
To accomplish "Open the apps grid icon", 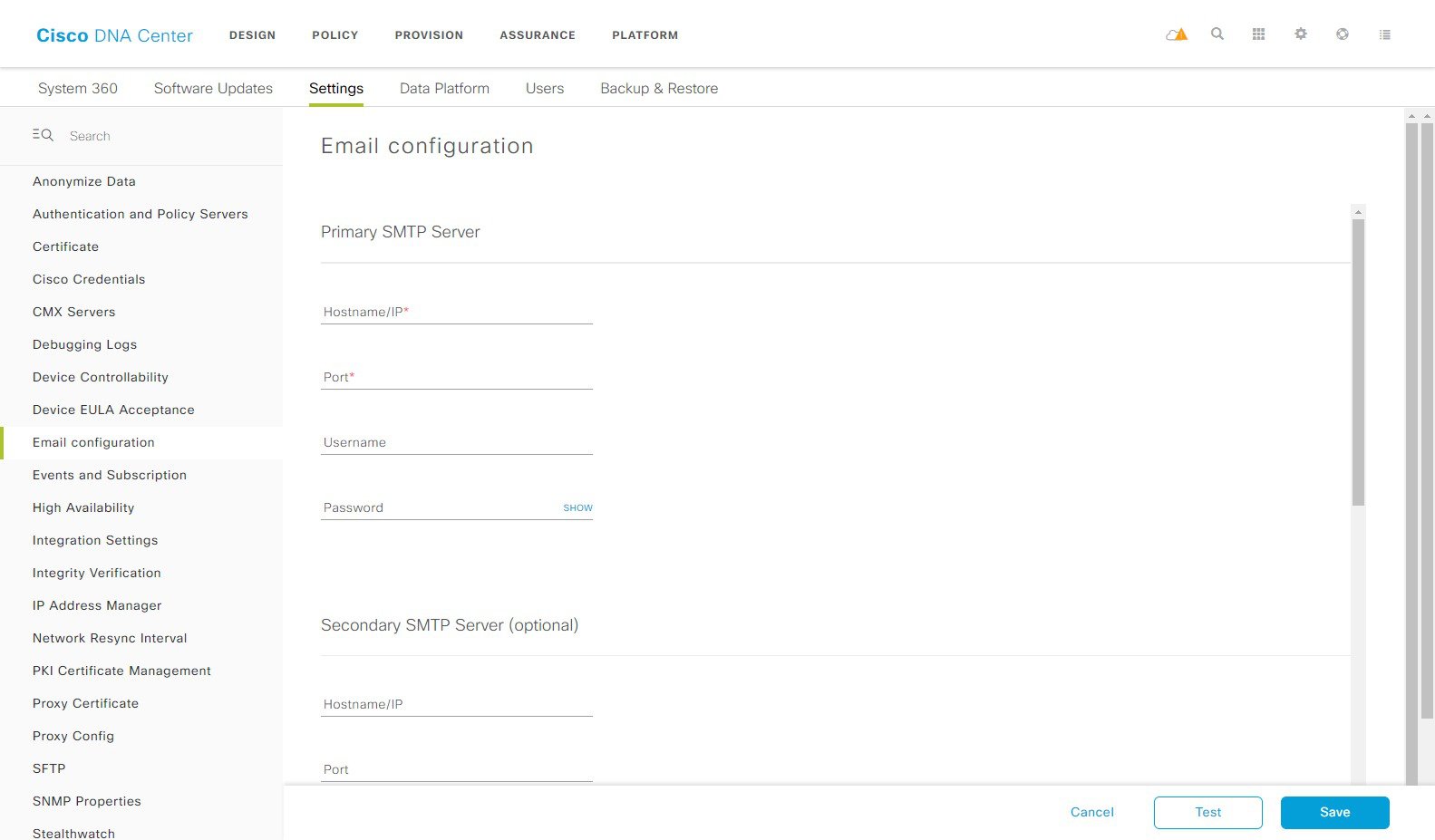I will point(1258,34).
